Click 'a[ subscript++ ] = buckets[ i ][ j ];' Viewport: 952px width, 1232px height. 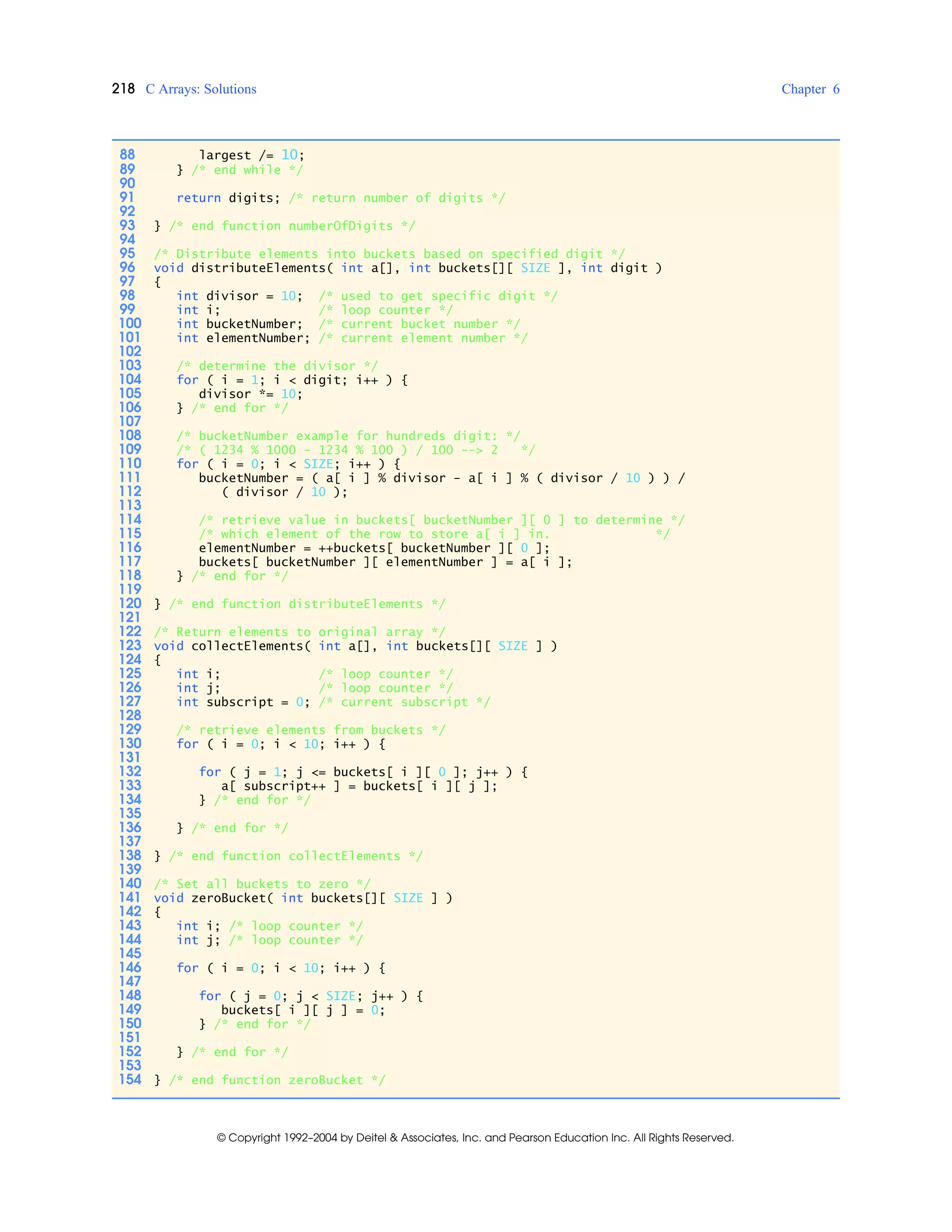359,786
